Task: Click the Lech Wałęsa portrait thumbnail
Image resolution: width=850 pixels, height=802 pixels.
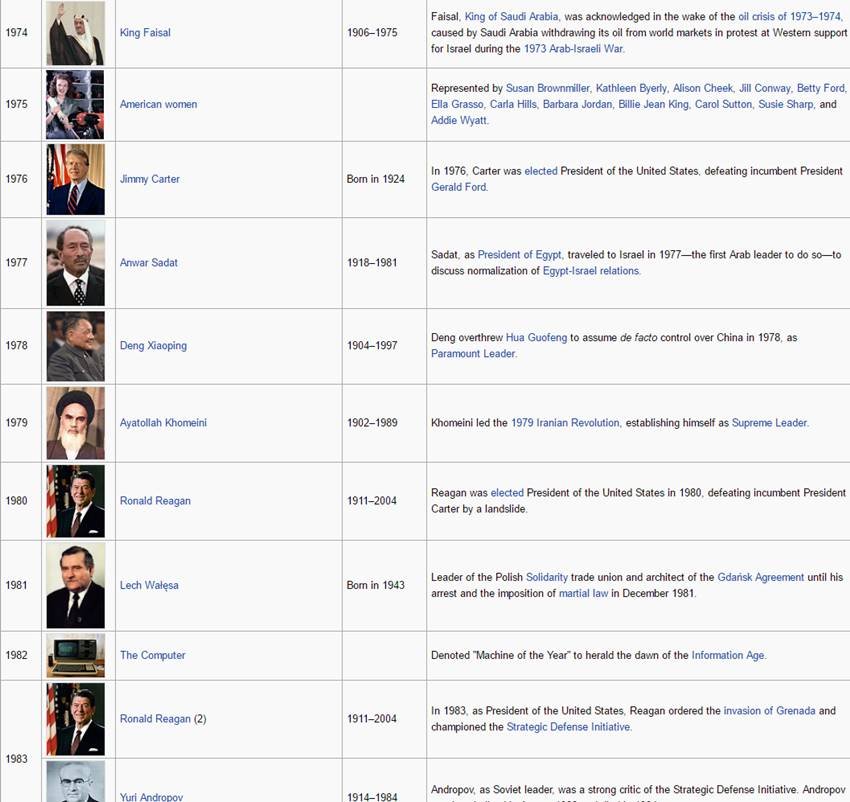Action: (x=75, y=585)
